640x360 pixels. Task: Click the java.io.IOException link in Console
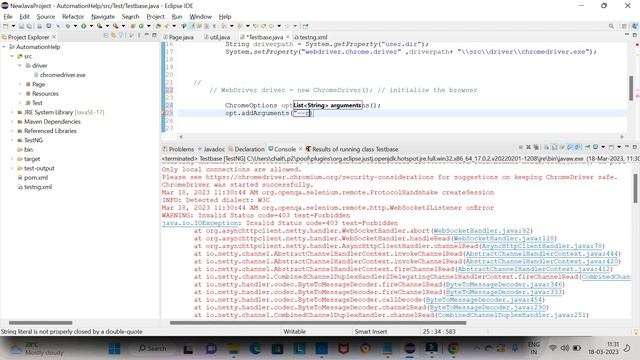(x=200, y=223)
